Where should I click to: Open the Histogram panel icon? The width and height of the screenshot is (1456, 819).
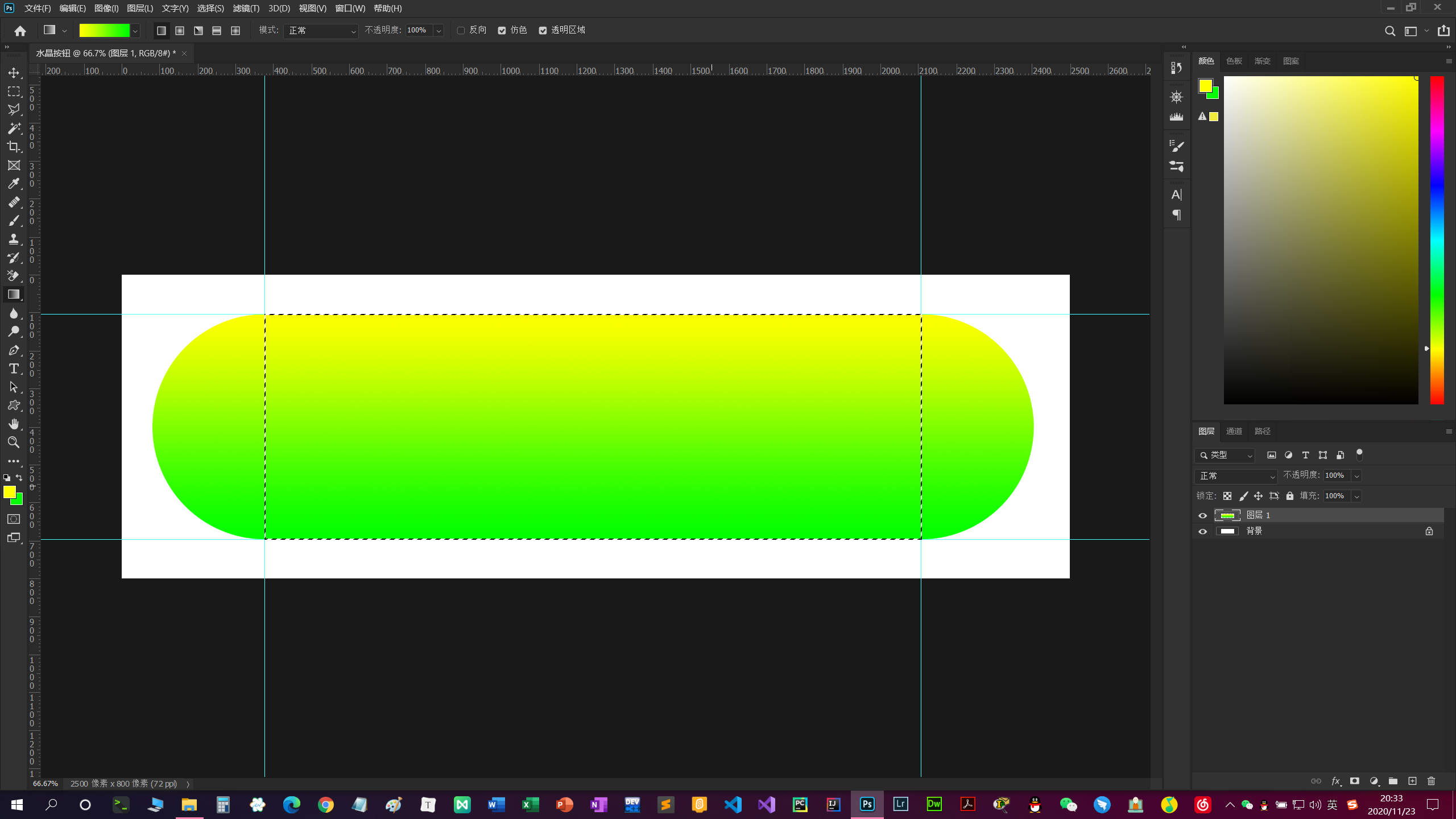[x=1176, y=117]
